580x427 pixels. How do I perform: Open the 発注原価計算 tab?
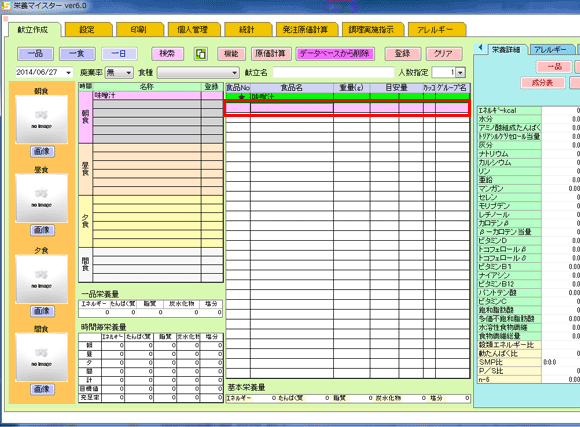point(306,30)
